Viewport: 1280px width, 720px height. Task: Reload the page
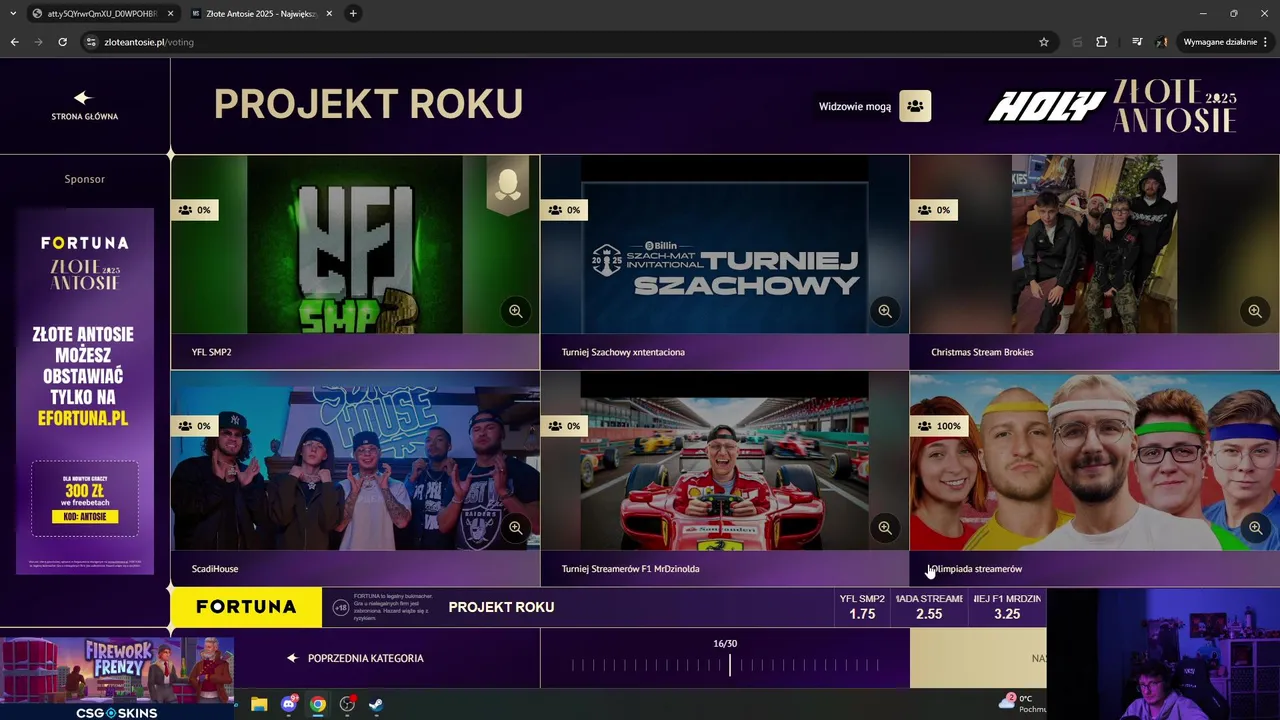pos(62,42)
